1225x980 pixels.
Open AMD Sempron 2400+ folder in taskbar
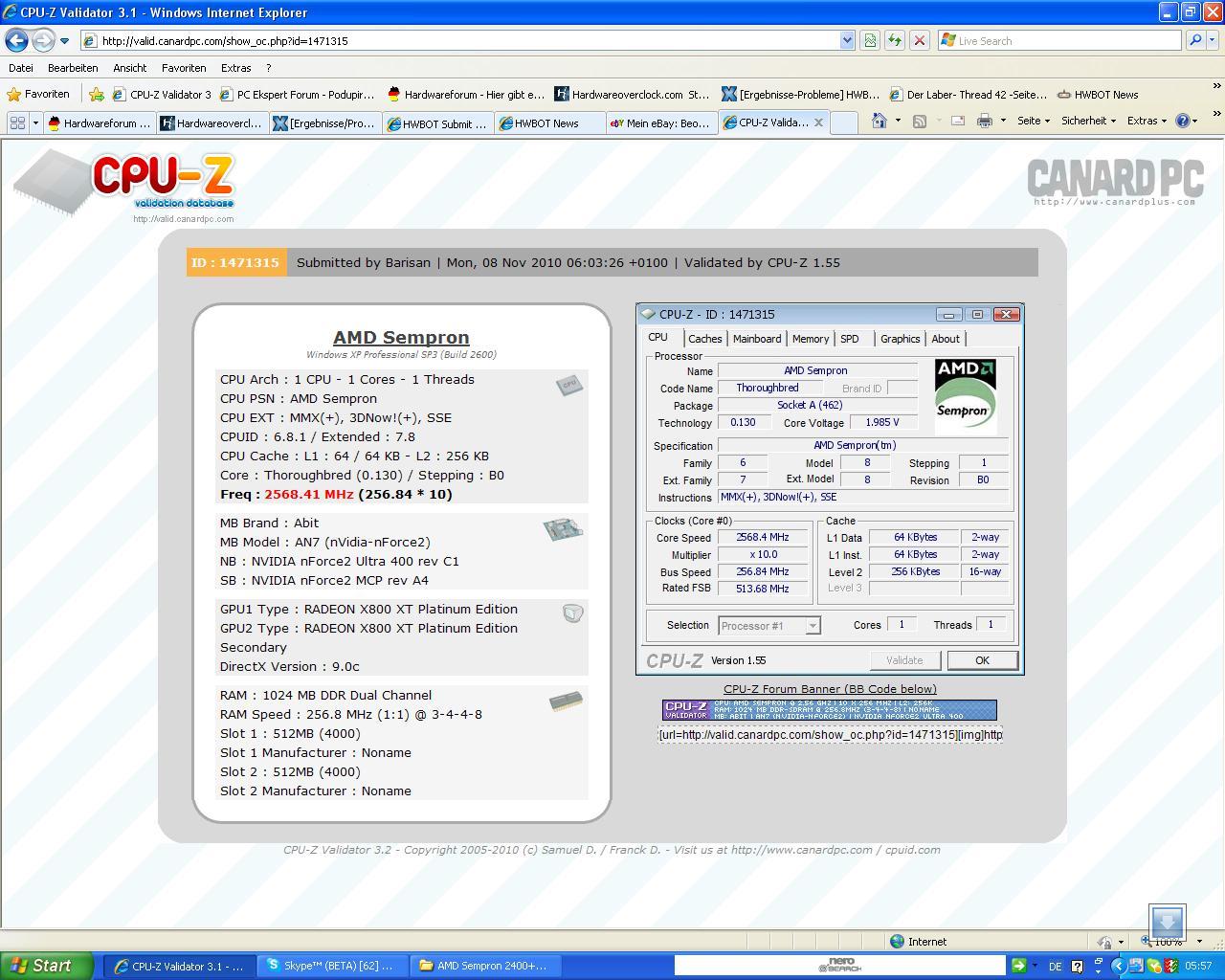tap(485, 966)
